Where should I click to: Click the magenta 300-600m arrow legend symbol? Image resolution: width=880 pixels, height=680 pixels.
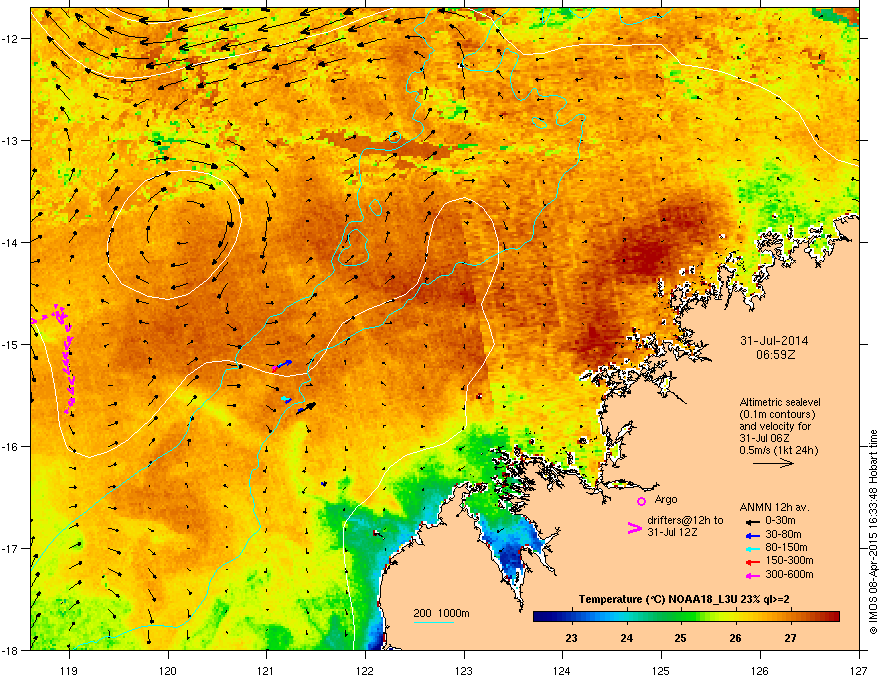[x=753, y=575]
